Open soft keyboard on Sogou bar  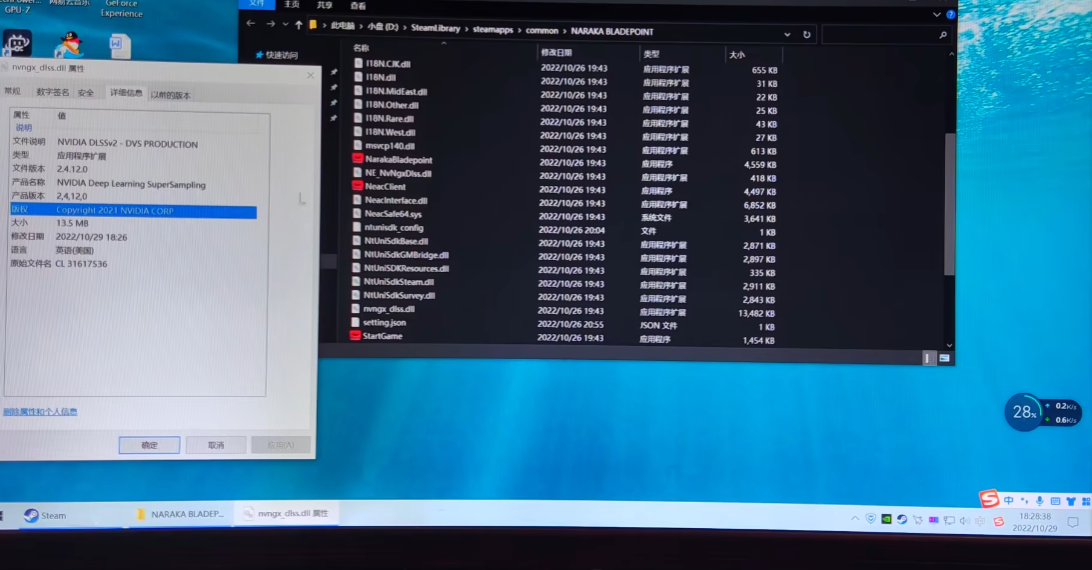pyautogui.click(x=1056, y=501)
